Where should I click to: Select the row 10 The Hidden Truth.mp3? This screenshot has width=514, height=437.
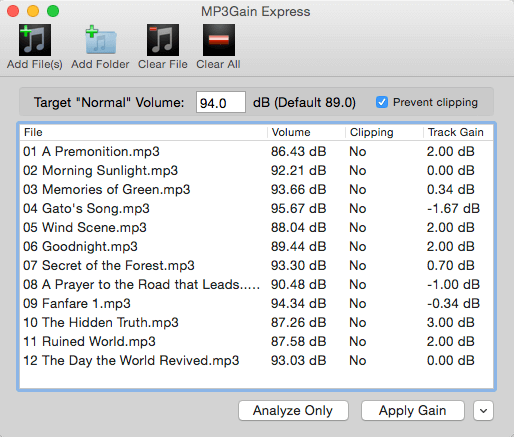coord(256,323)
